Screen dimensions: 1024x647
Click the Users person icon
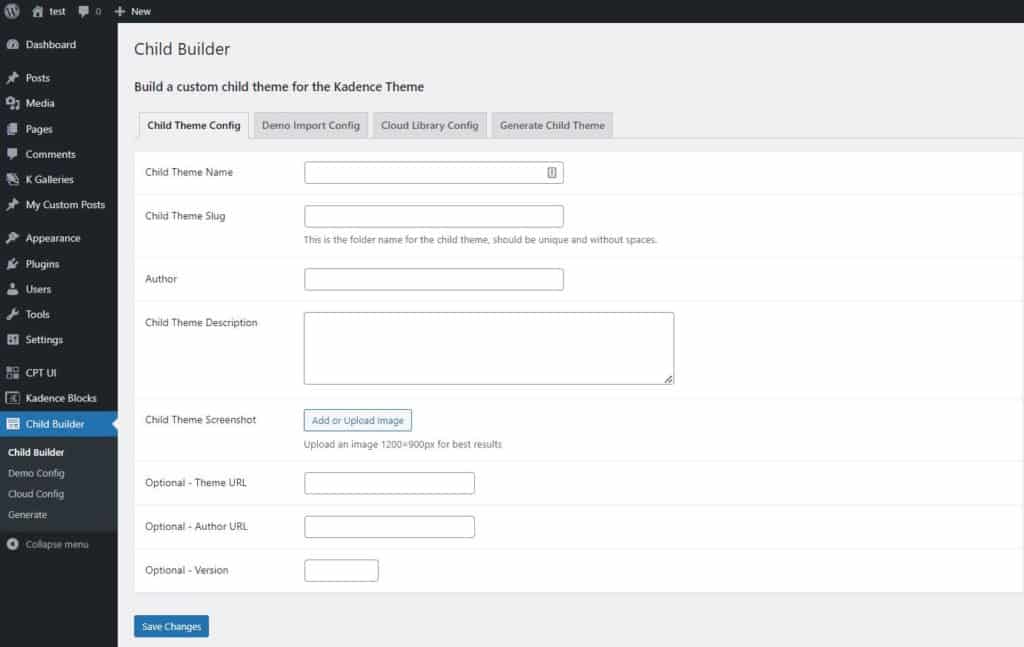(12, 289)
